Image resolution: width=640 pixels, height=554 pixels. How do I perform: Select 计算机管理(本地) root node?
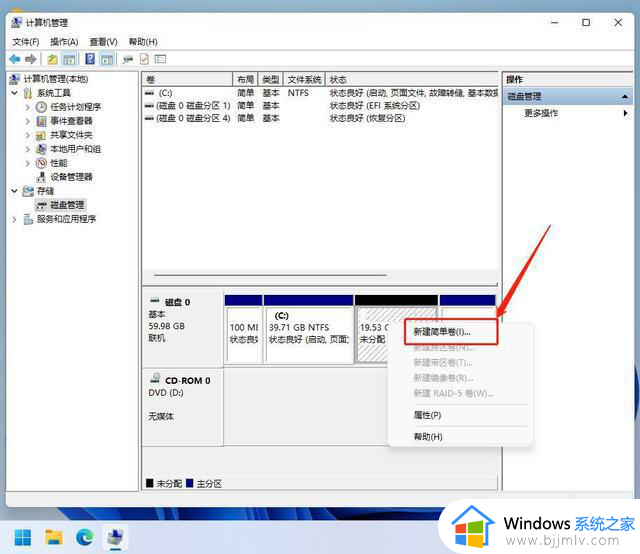[55, 79]
